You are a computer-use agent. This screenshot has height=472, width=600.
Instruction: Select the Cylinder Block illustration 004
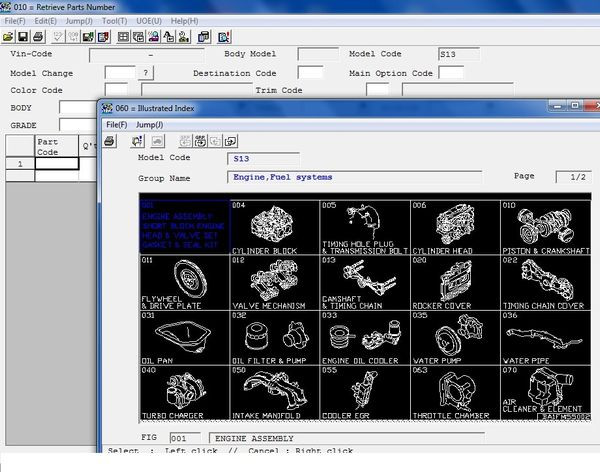click(274, 226)
